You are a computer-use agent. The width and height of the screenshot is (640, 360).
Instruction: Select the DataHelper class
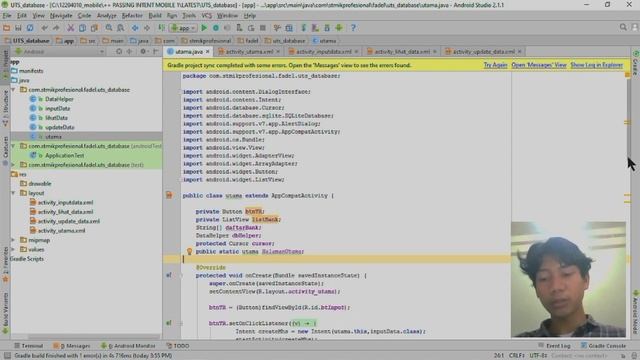coord(59,99)
